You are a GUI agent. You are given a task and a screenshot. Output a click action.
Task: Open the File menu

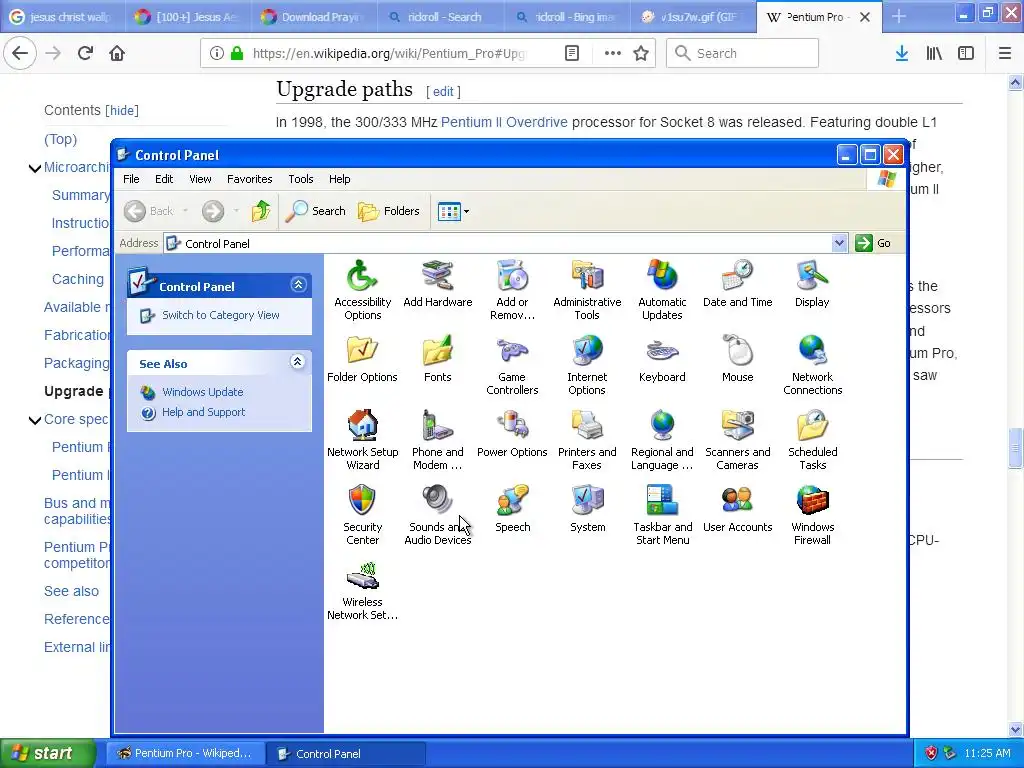[x=131, y=179]
